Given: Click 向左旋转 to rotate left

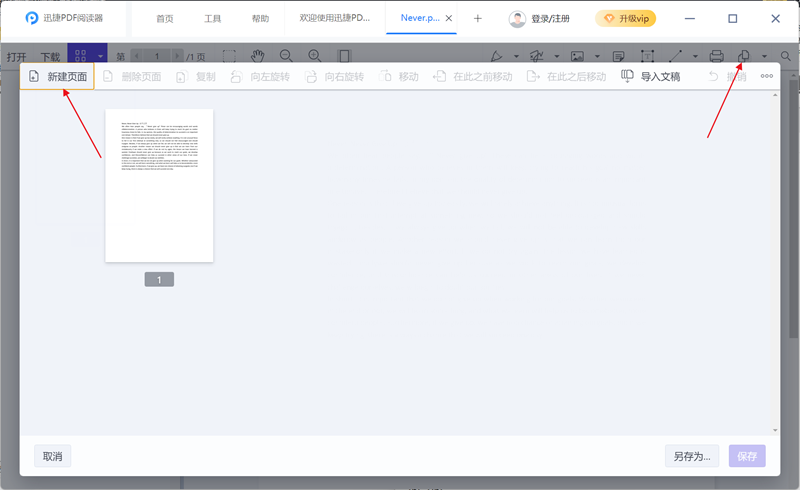Looking at the screenshot, I should point(260,77).
